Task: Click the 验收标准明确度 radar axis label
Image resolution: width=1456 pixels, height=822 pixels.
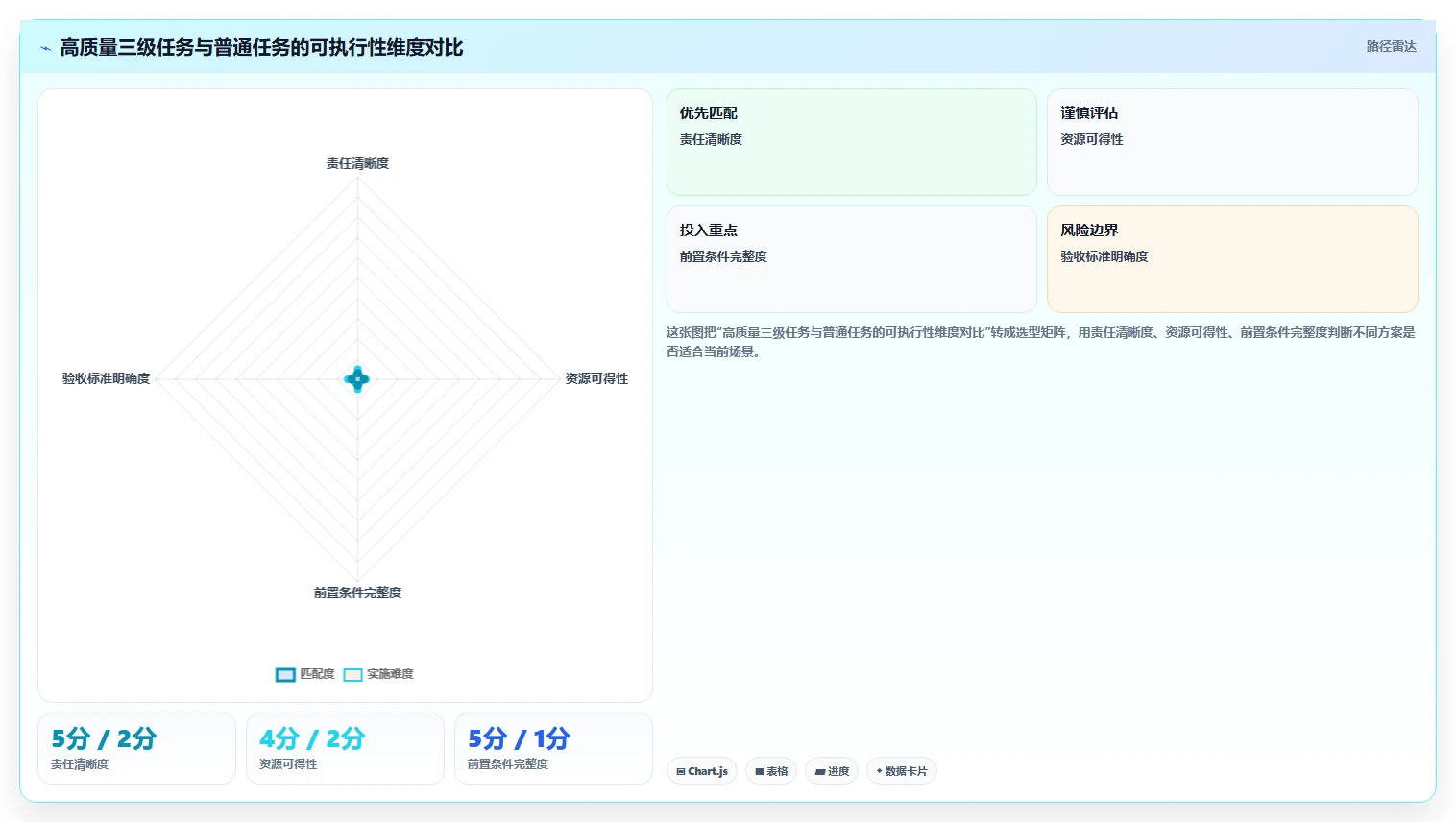Action: coord(106,378)
